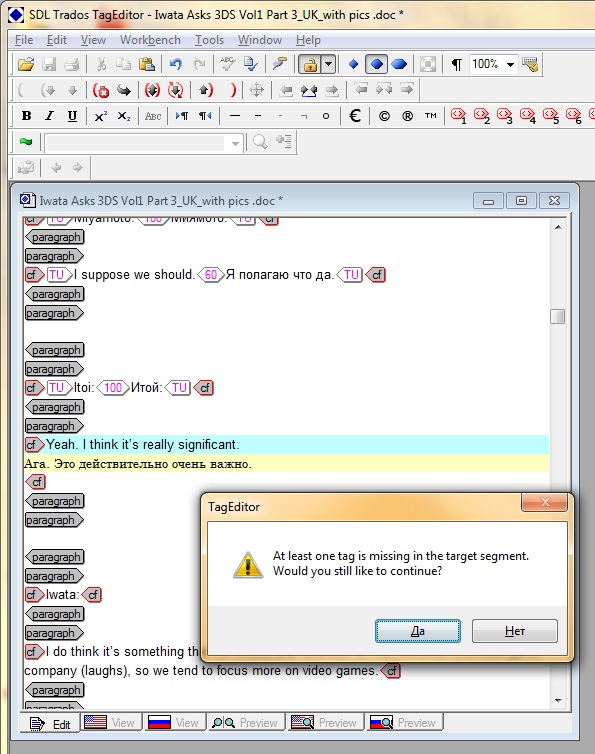Open the padlock protection dropdown arrow
The height and width of the screenshot is (754, 595).
pyautogui.click(x=329, y=64)
